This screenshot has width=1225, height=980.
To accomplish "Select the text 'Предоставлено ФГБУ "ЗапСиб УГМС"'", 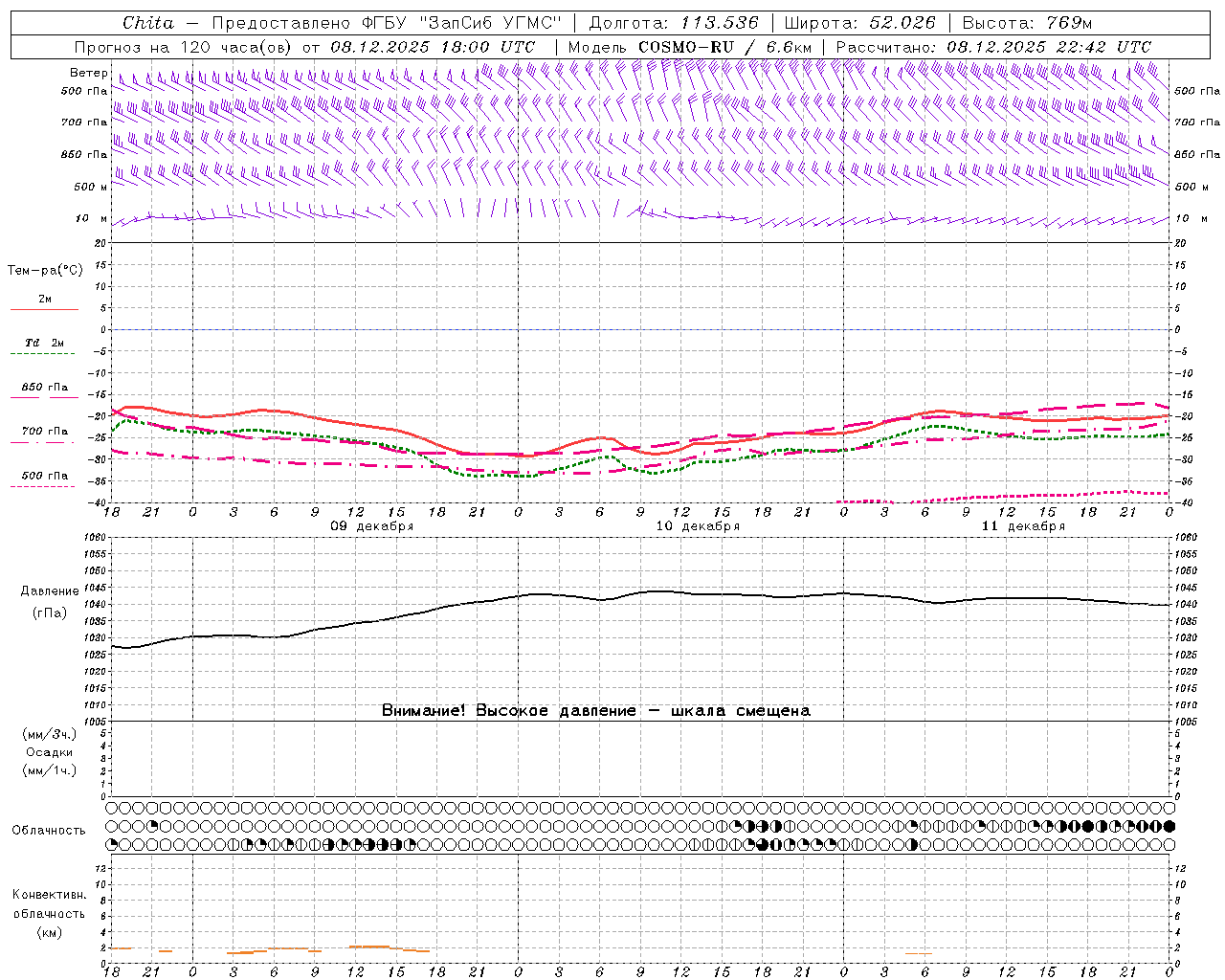I will pos(387,23).
